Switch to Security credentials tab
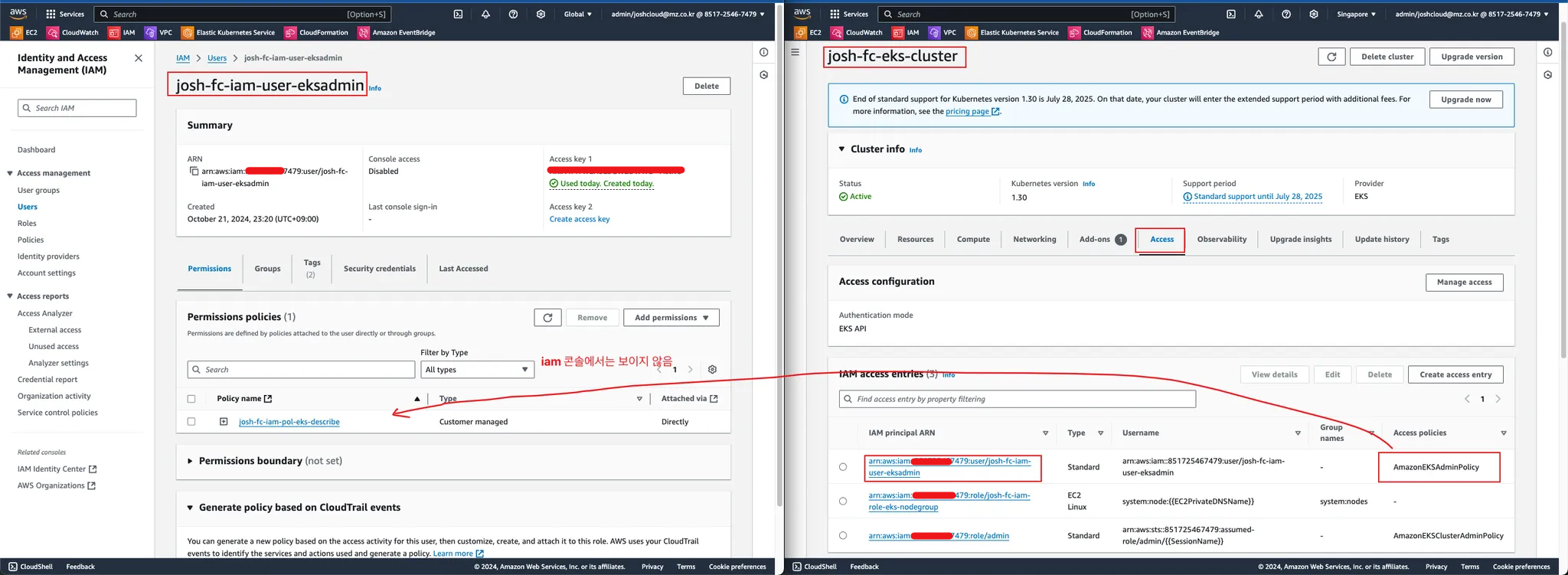The height and width of the screenshot is (575, 1568). click(x=380, y=269)
